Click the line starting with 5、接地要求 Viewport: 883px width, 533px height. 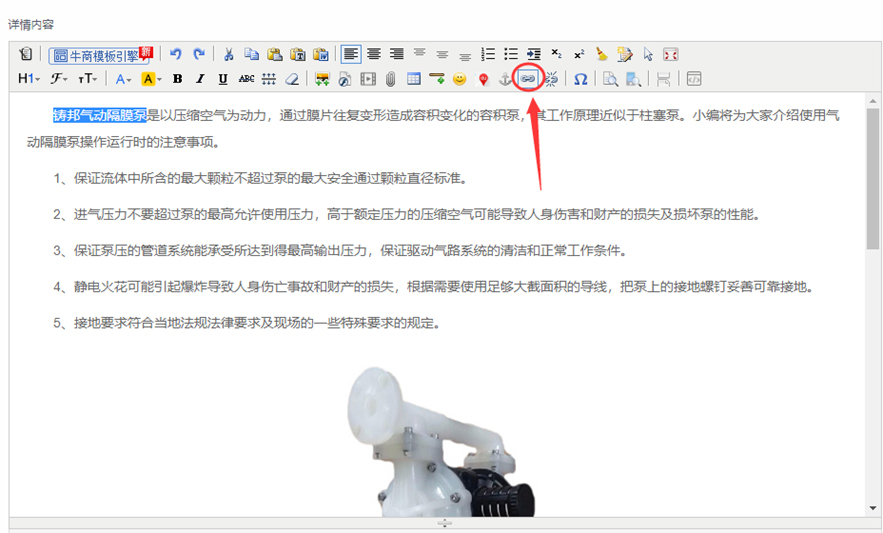tap(247, 323)
